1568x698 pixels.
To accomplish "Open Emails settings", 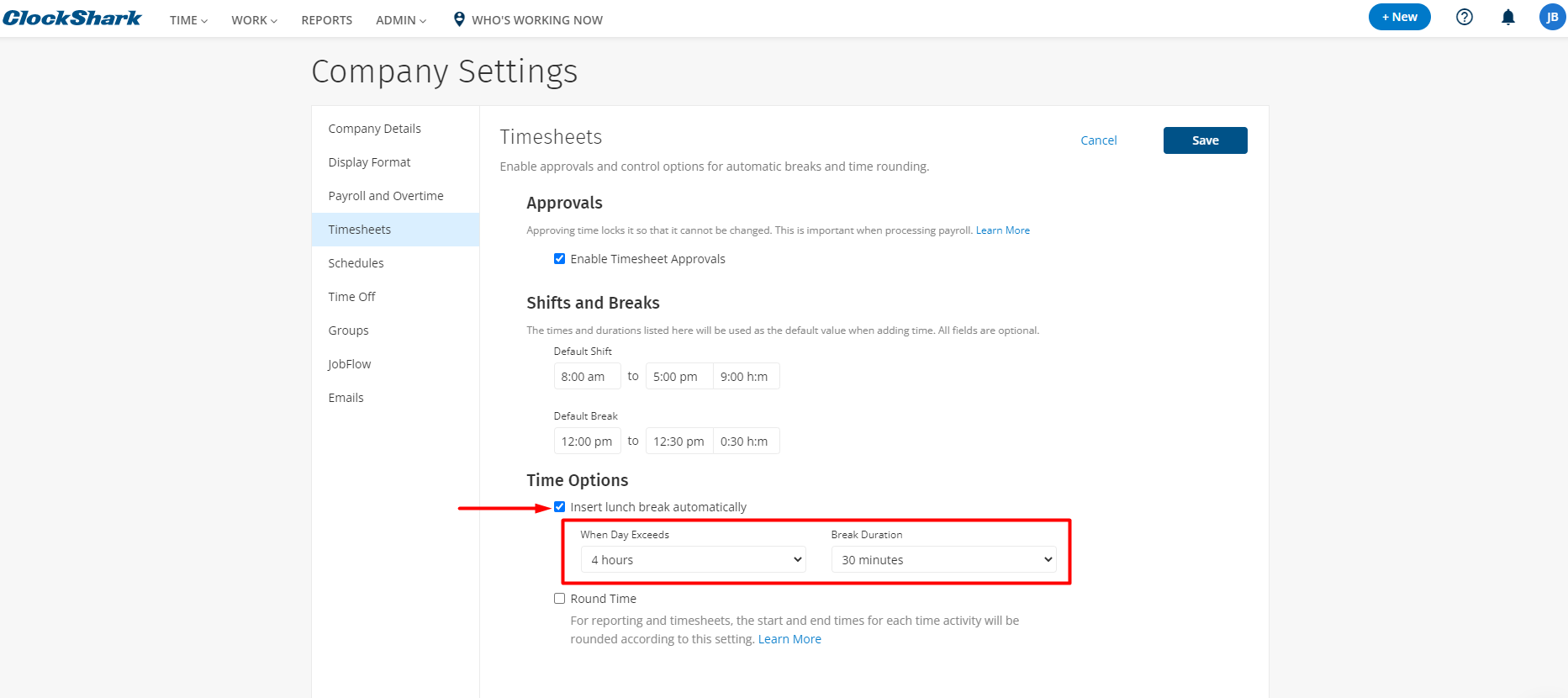I will [x=395, y=398].
